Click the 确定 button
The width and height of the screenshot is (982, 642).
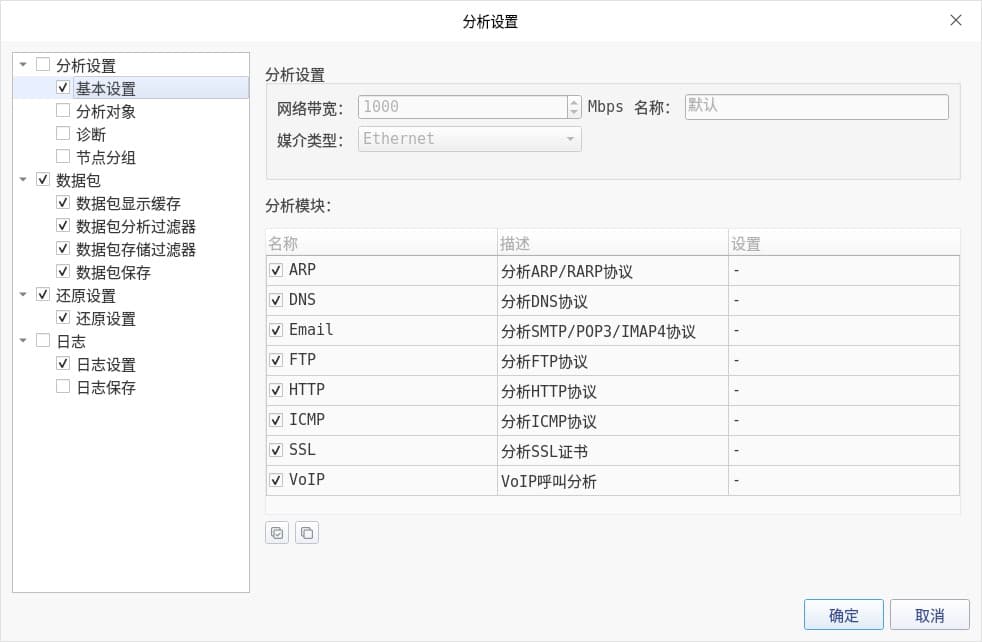[x=843, y=615]
